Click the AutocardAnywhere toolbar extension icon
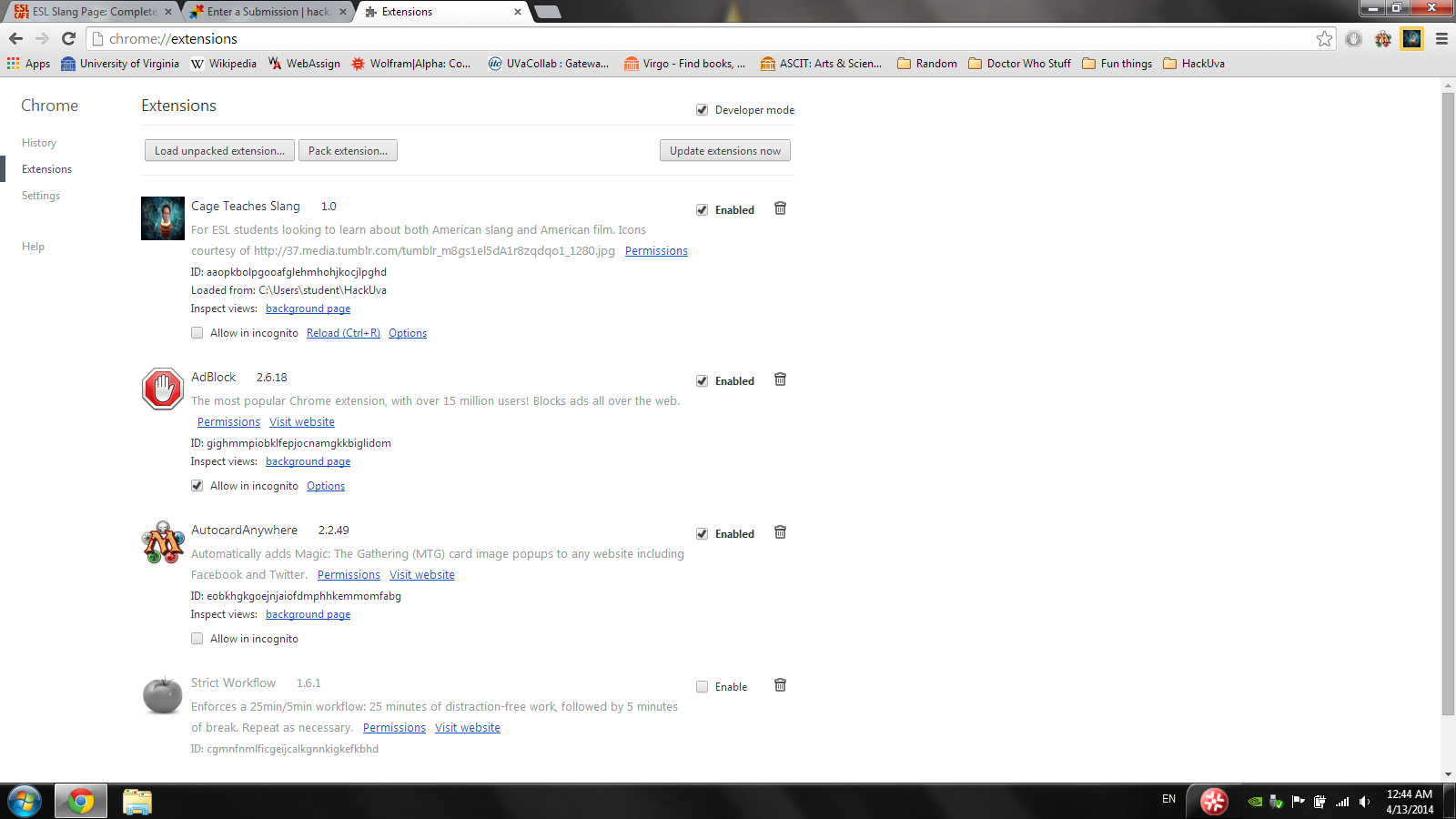This screenshot has height=819, width=1456. 1383,38
